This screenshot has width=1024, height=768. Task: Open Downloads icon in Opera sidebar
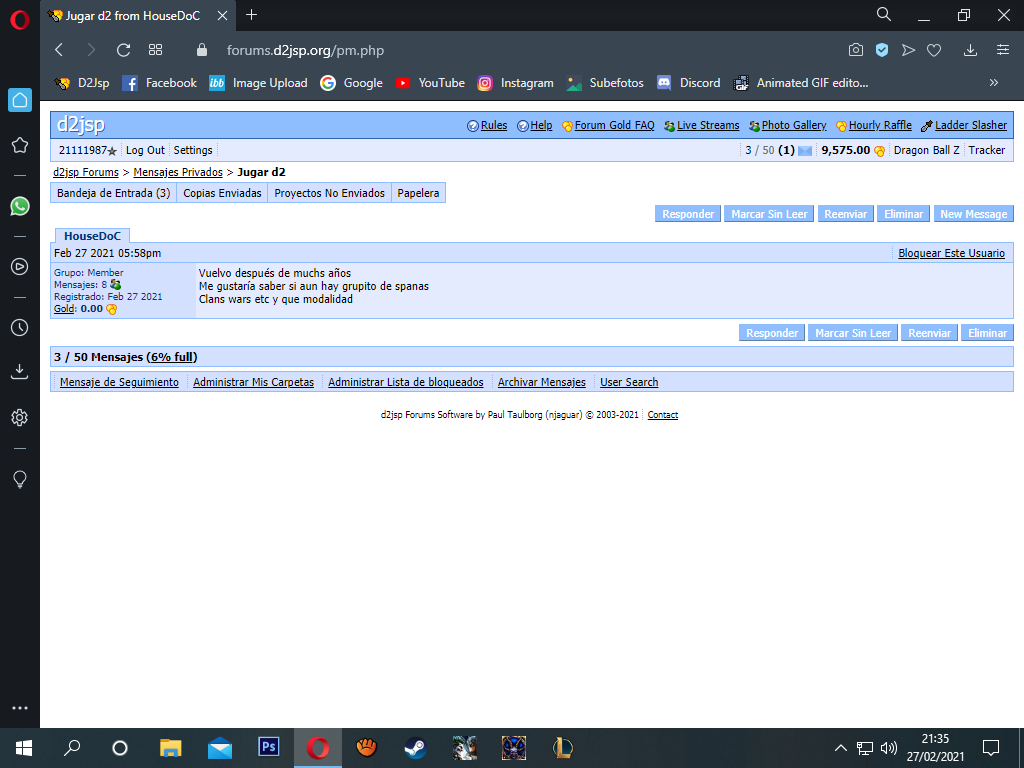[x=20, y=372]
